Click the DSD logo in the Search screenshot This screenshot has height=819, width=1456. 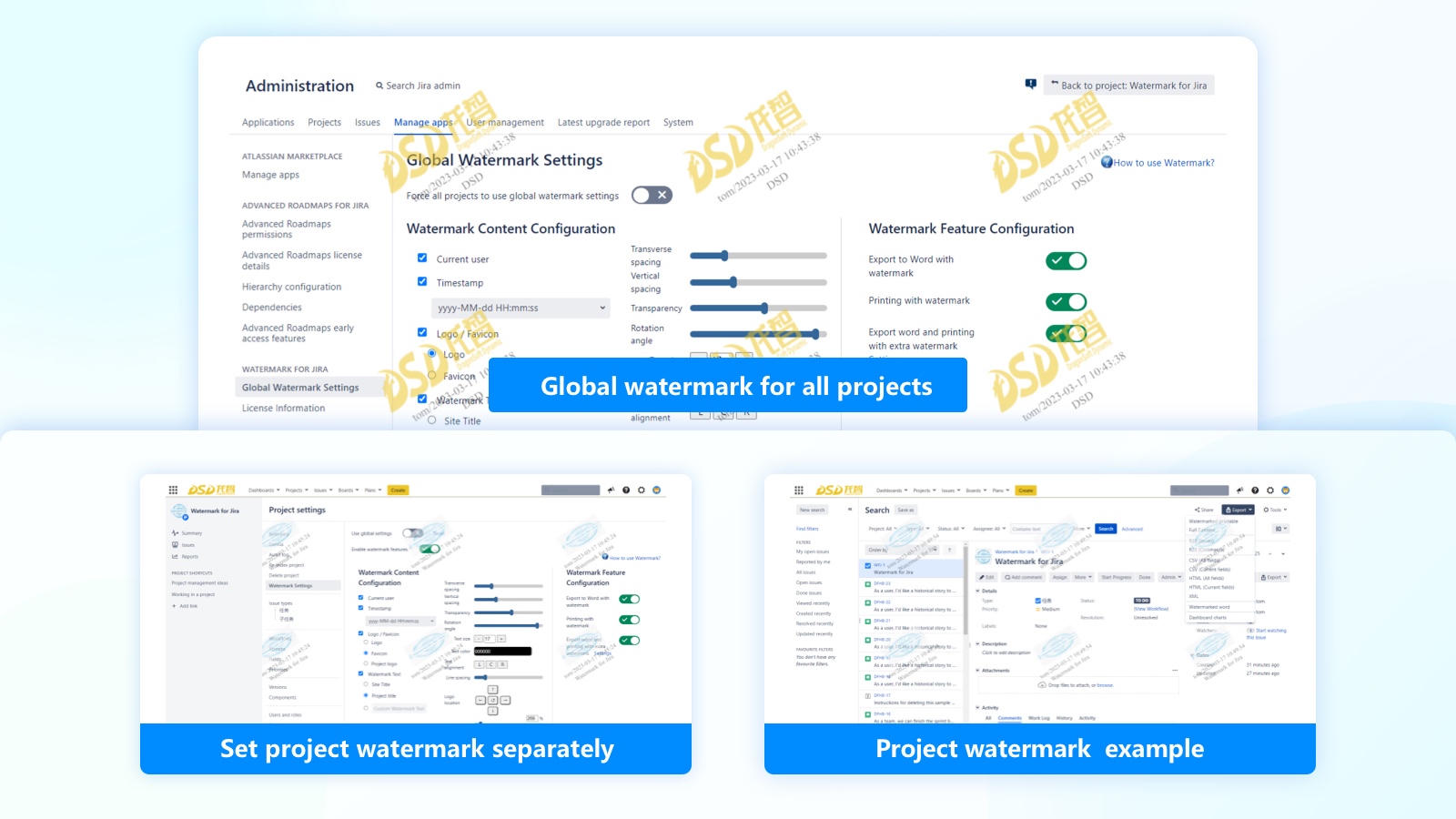838,490
